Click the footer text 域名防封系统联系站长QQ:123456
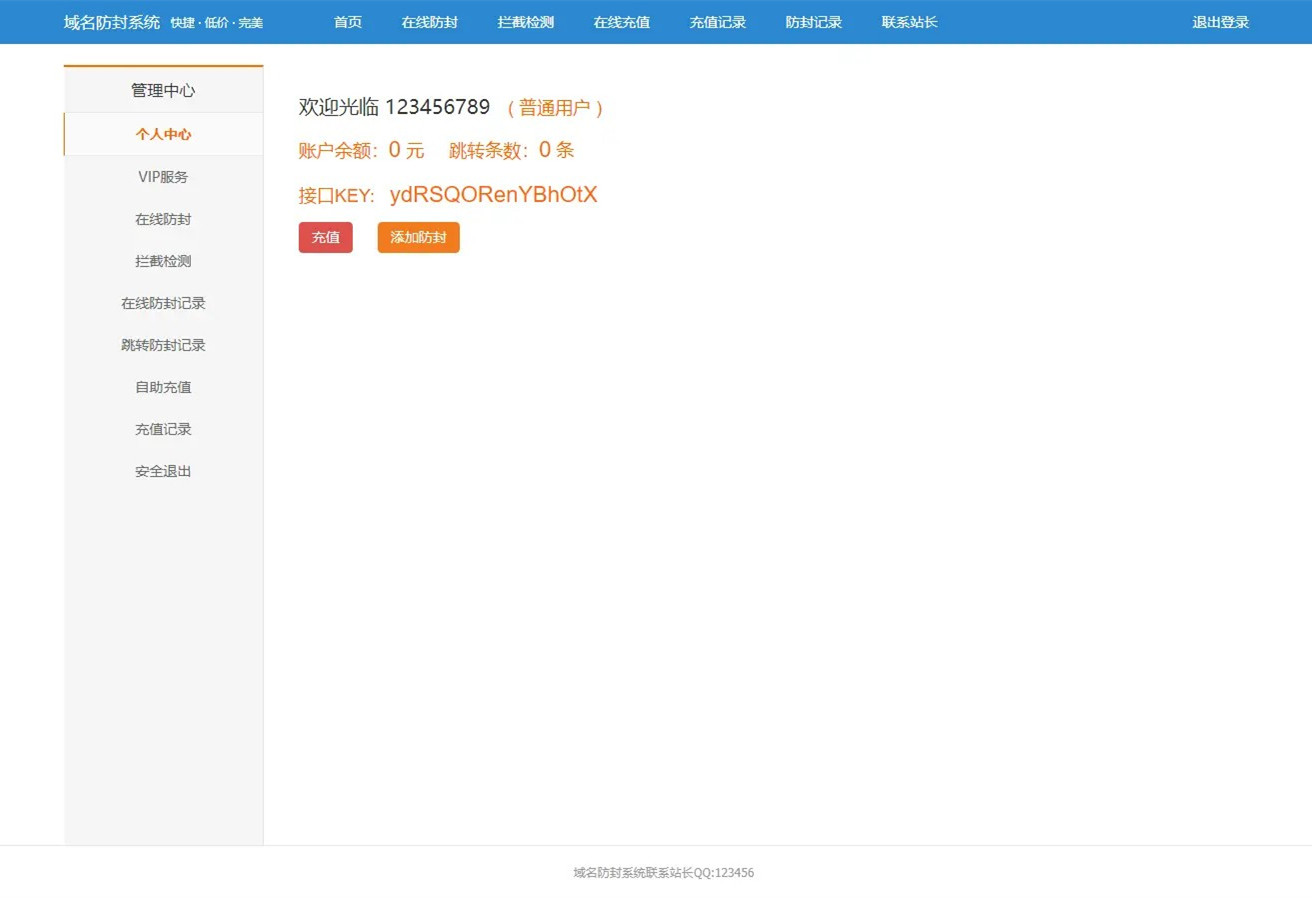 664,873
